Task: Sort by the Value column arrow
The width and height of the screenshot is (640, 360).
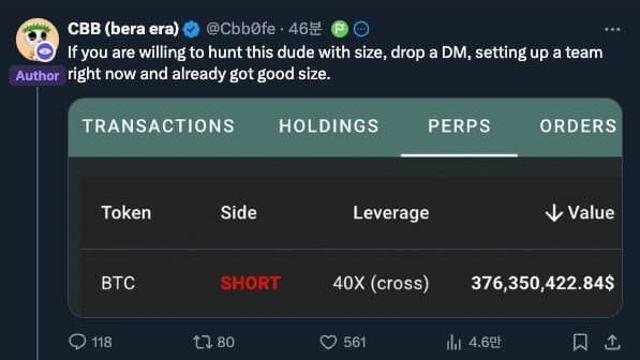Action: pyautogui.click(x=554, y=213)
